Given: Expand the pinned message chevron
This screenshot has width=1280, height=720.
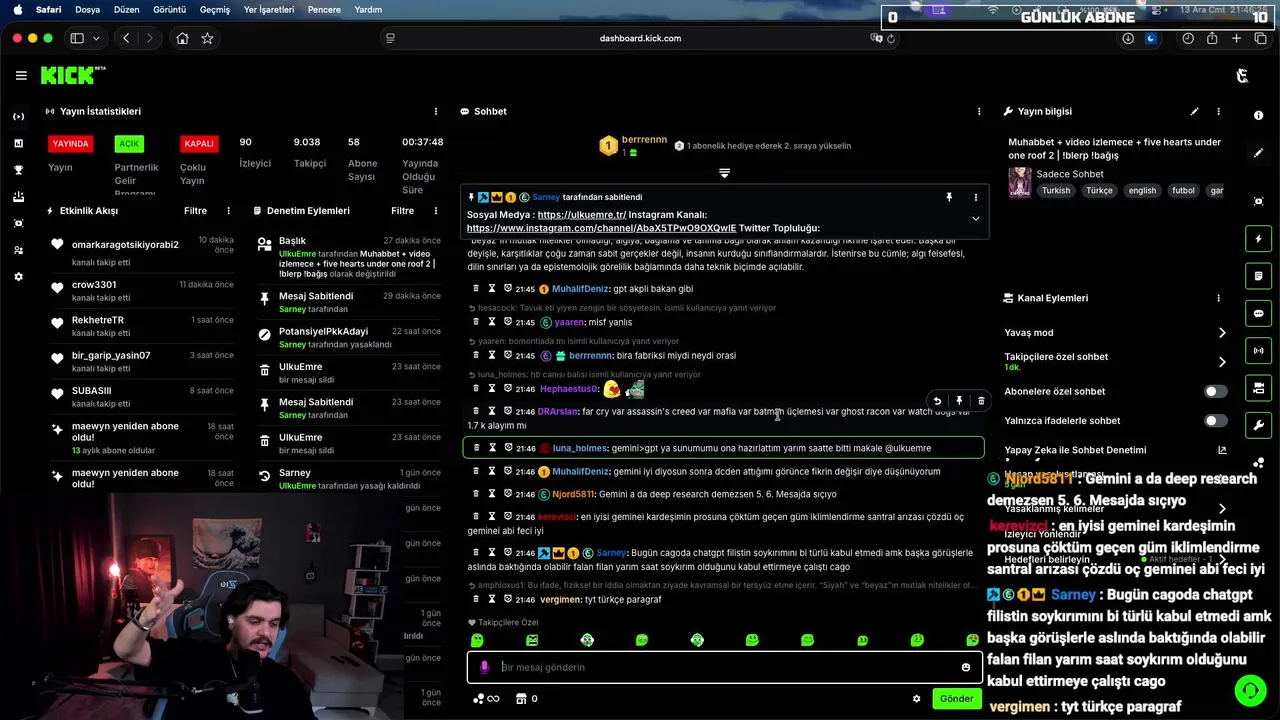Looking at the screenshot, I should click(975, 219).
